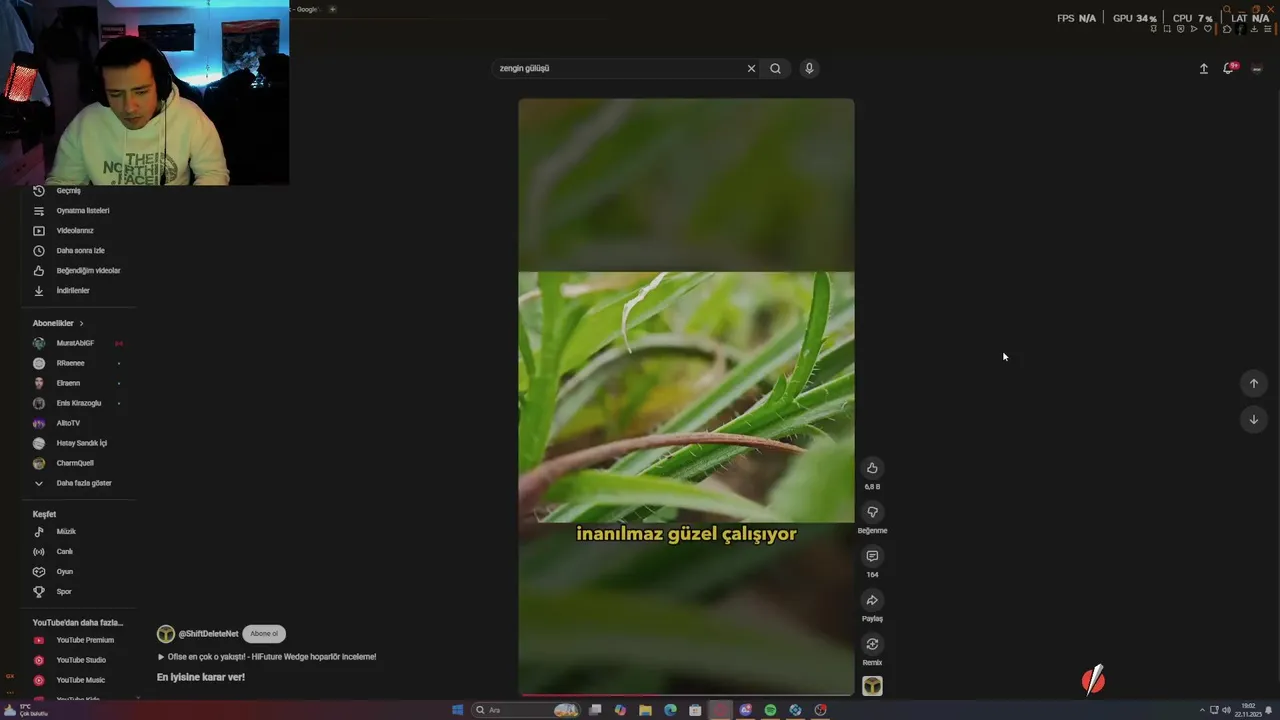Open Microsoft Edge from the taskbar
Screen dimensions: 1280x720
coord(670,710)
